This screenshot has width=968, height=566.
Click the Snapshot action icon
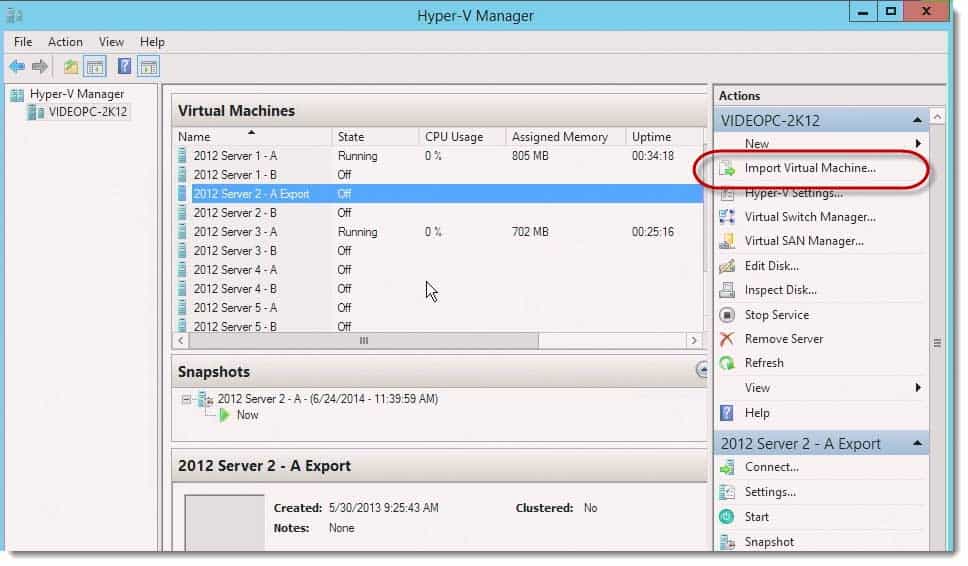pyautogui.click(x=727, y=542)
